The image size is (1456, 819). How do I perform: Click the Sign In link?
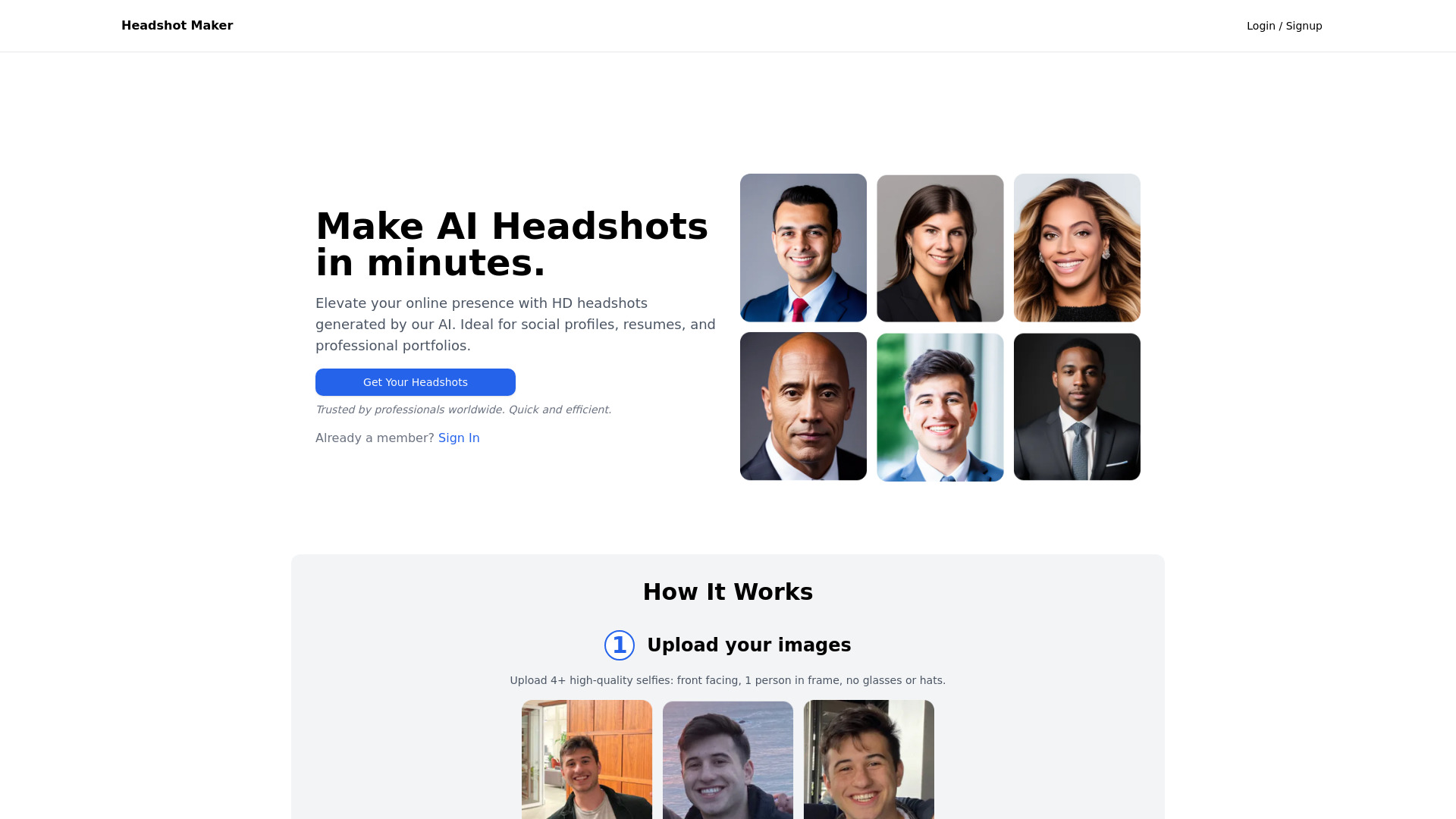point(459,438)
